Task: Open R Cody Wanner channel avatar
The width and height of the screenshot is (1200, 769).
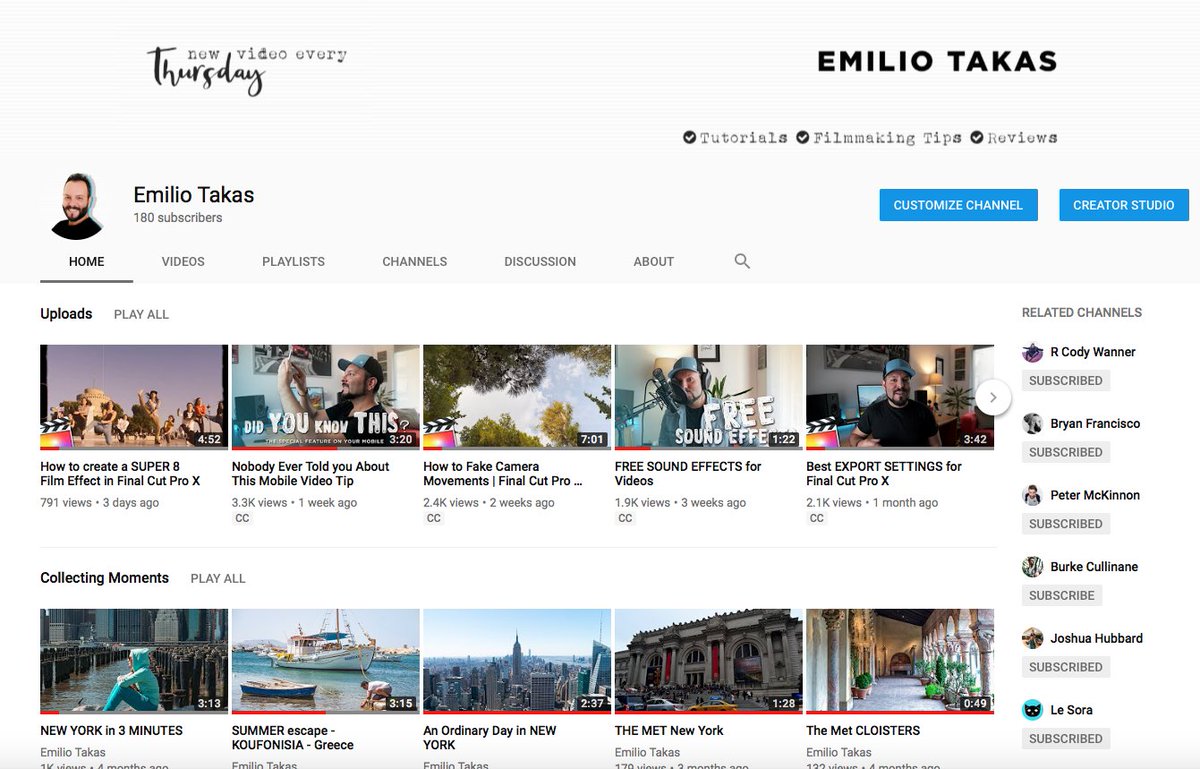Action: point(1033,352)
